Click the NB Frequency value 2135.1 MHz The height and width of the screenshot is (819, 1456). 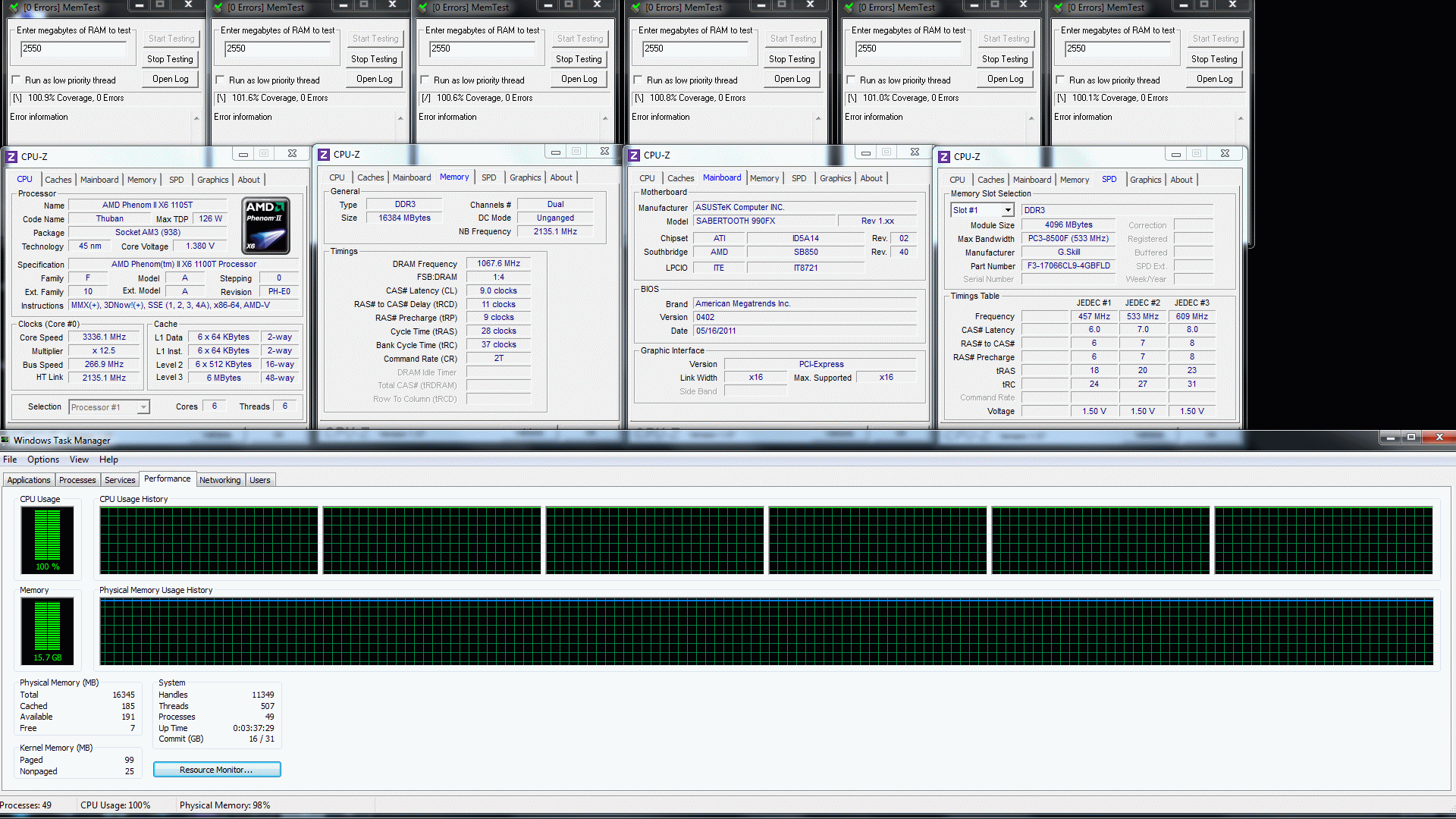pyautogui.click(x=555, y=232)
